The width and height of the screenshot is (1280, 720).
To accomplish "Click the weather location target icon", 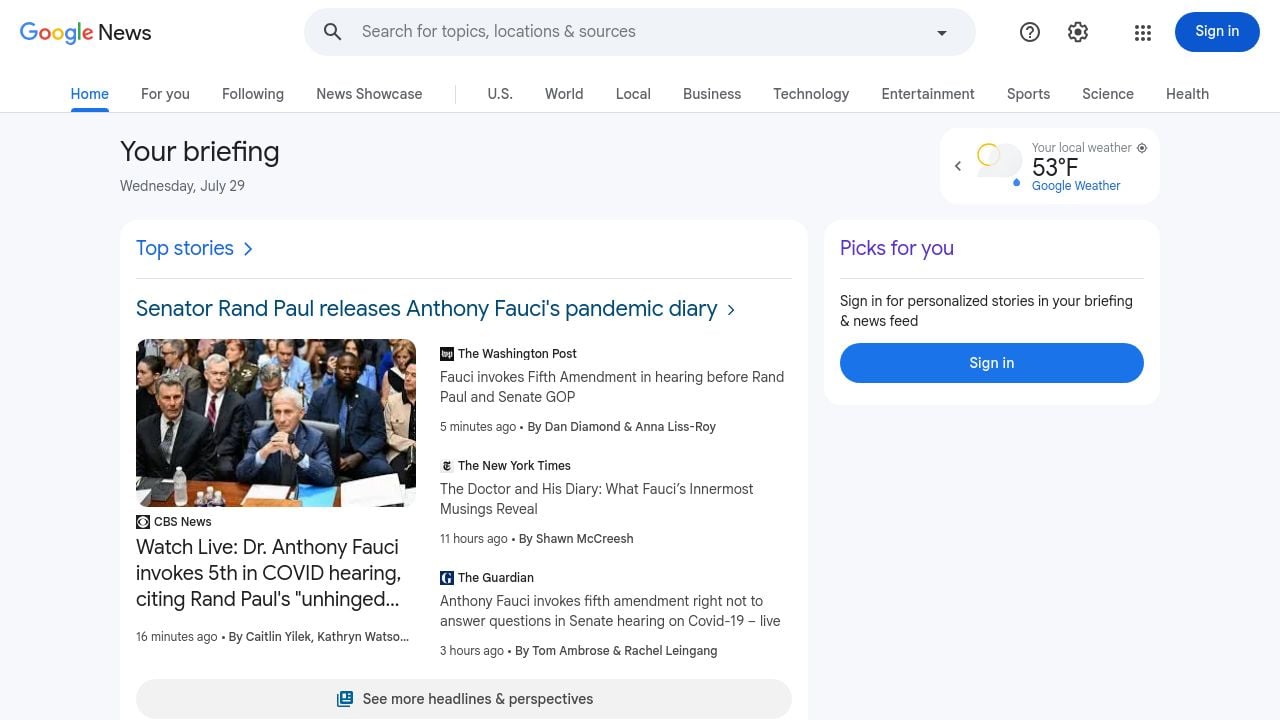I will coord(1142,148).
